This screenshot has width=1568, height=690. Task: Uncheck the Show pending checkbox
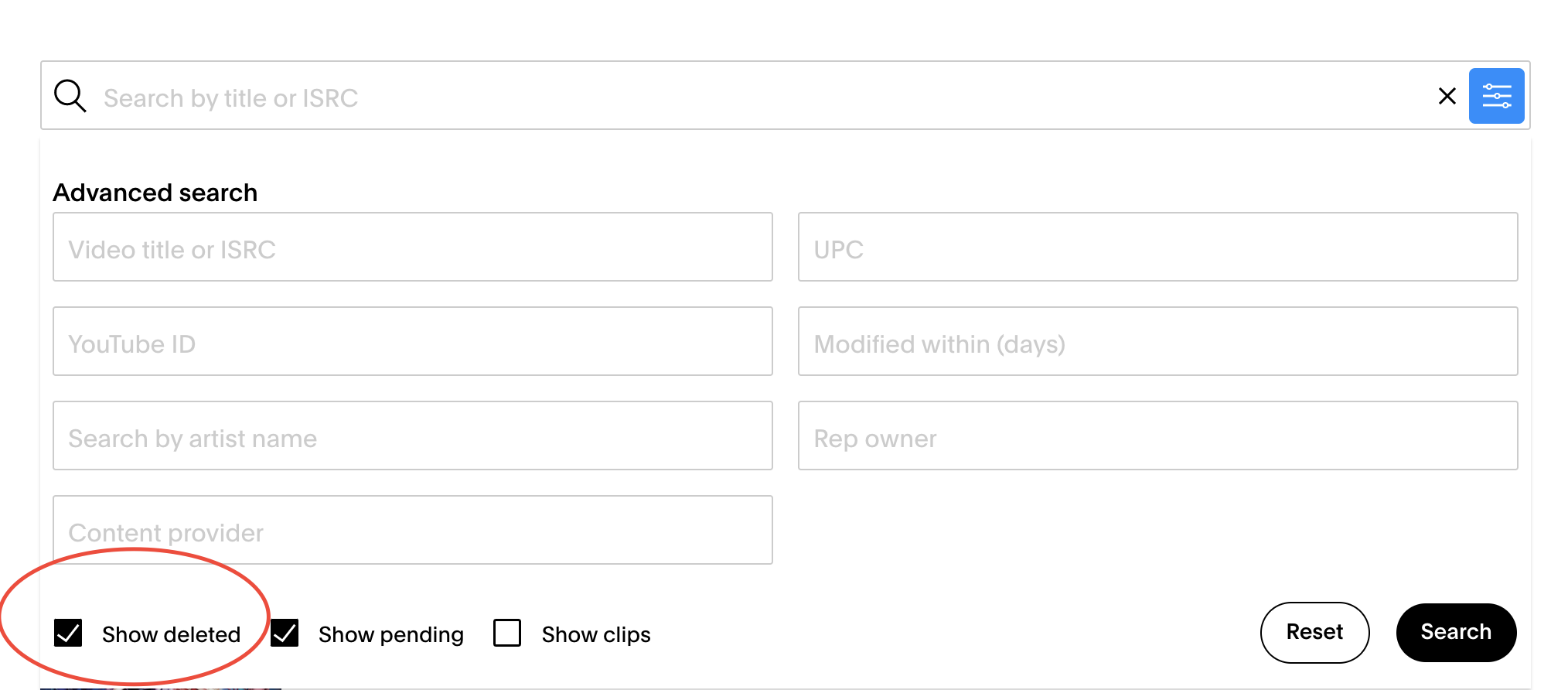[x=285, y=633]
